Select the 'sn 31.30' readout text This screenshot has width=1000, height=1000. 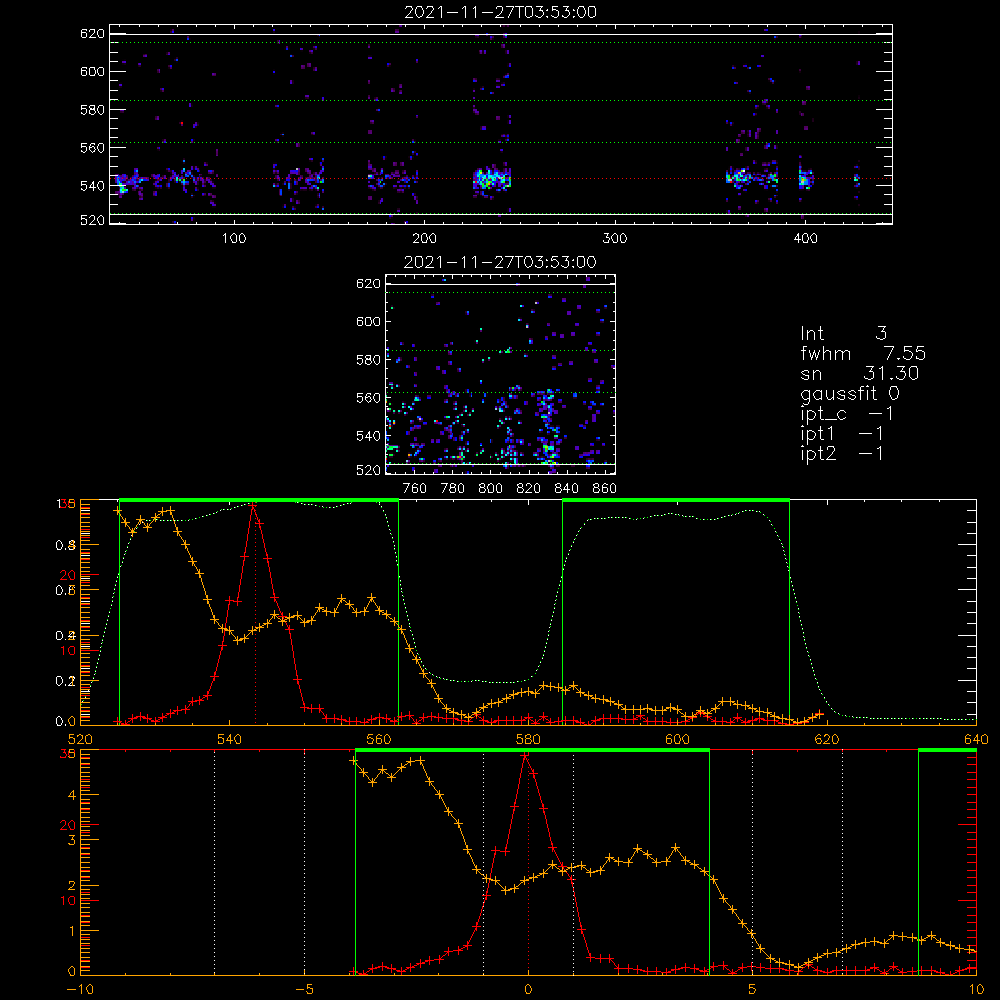point(860,373)
